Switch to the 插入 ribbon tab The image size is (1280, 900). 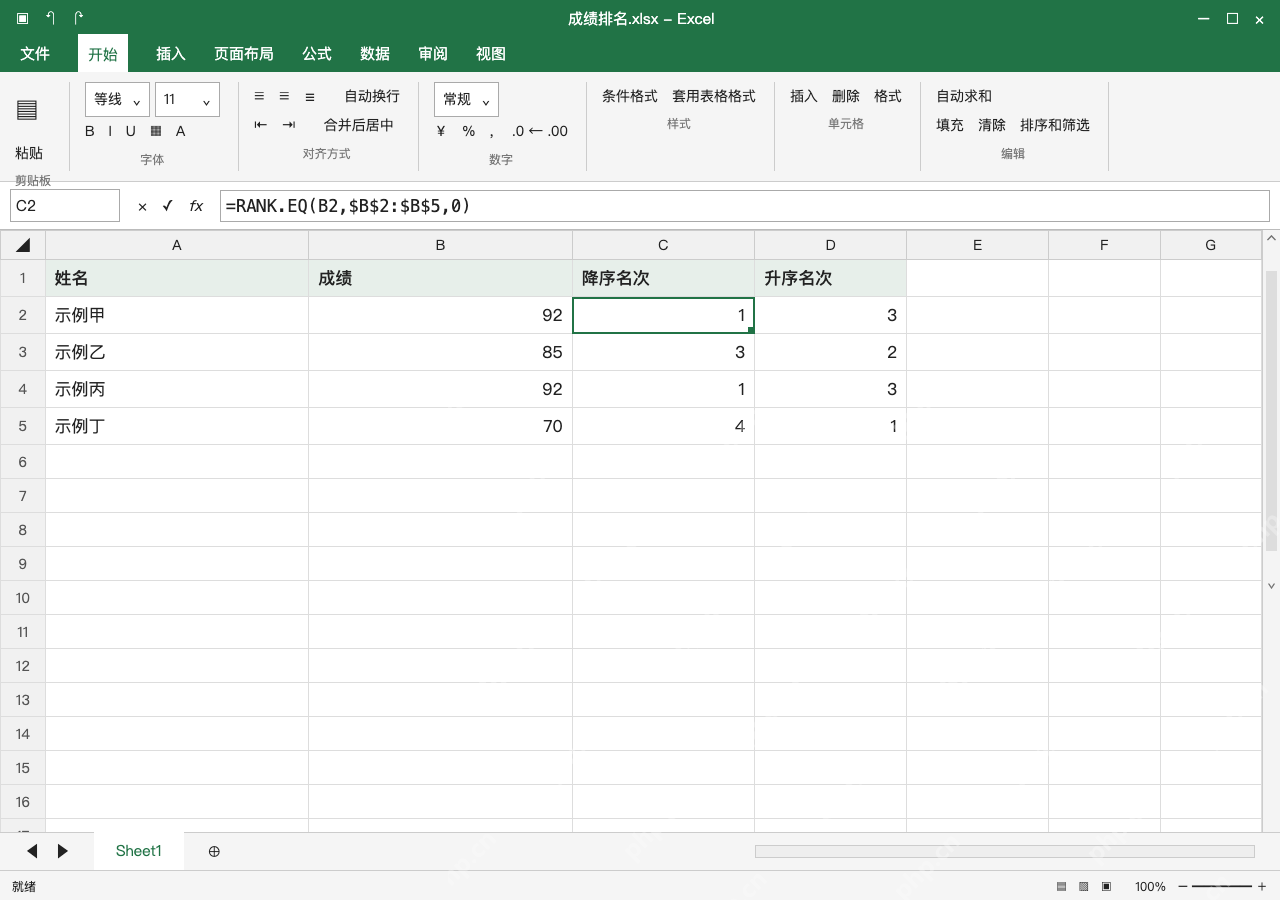(171, 54)
